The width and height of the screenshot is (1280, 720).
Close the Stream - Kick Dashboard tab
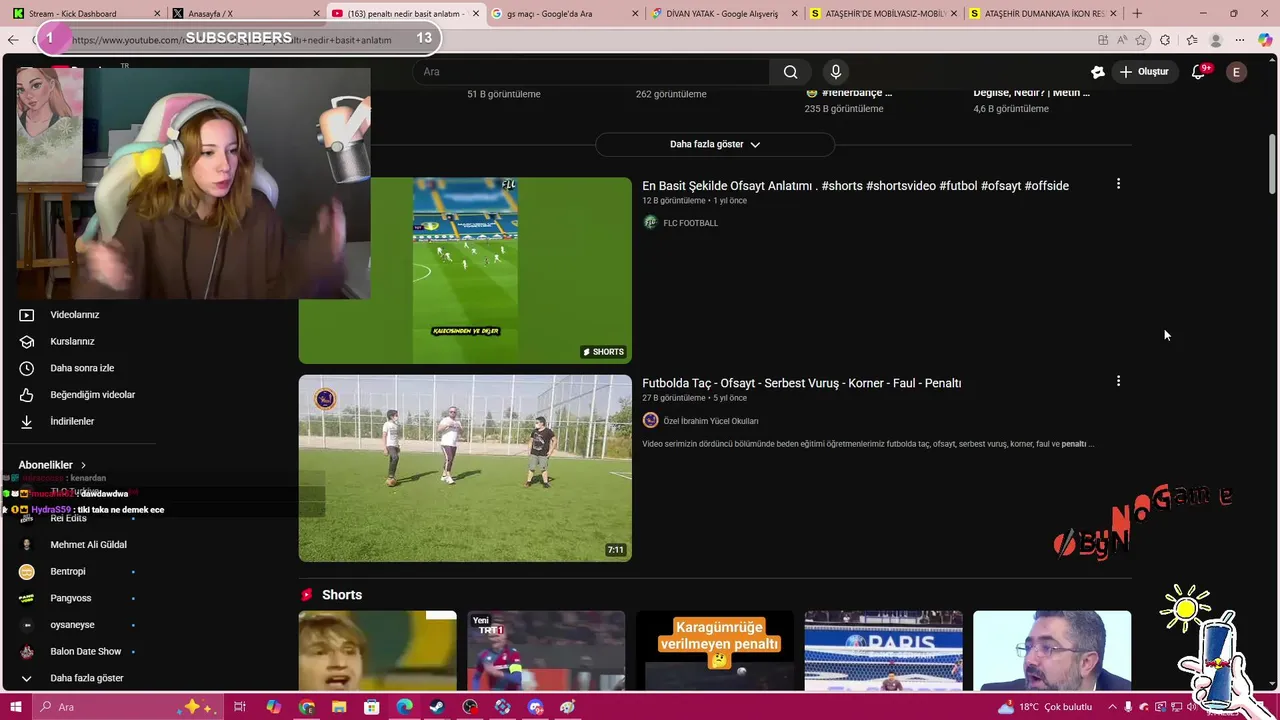[157, 13]
